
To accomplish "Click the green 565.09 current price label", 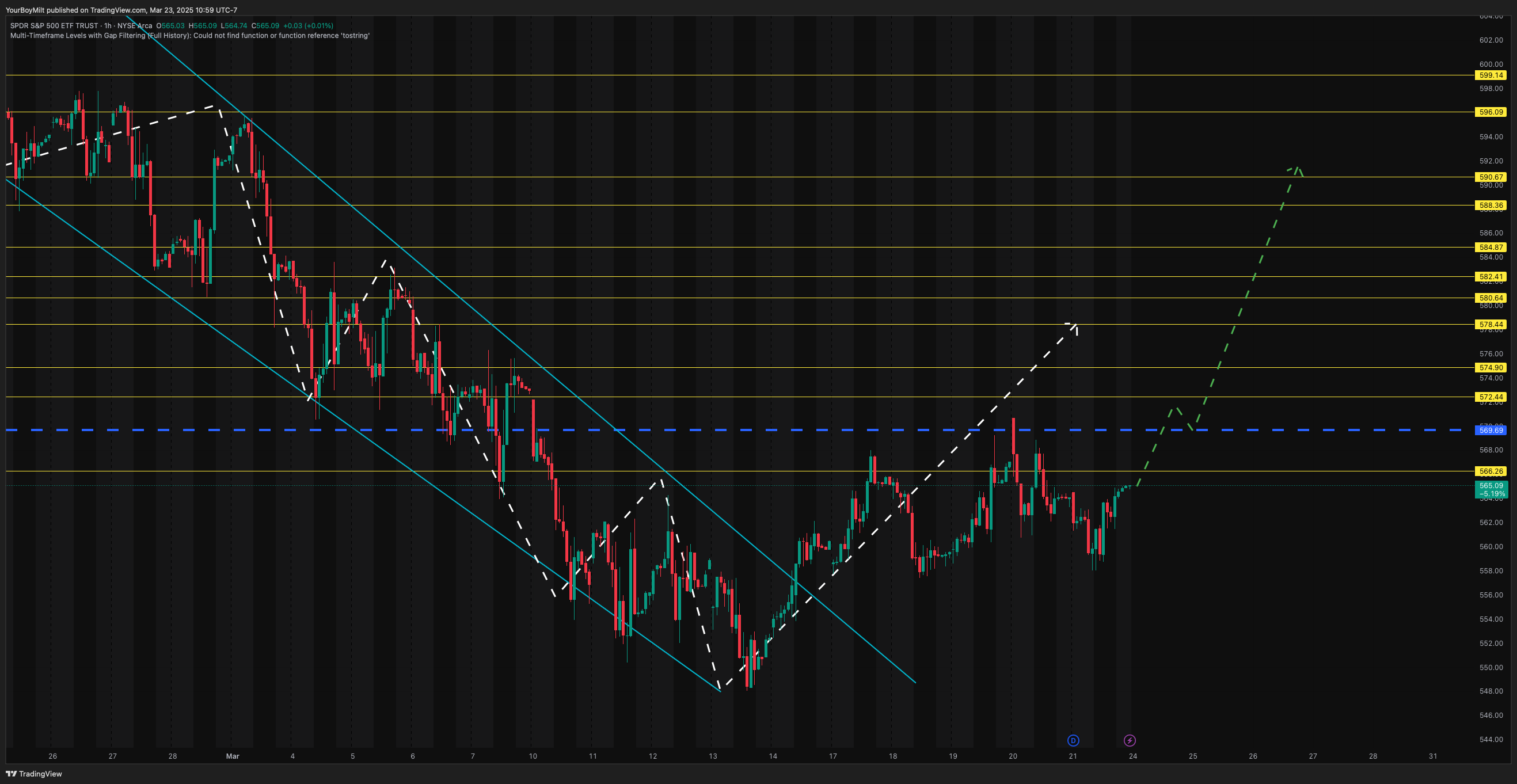I will click(x=1491, y=486).
